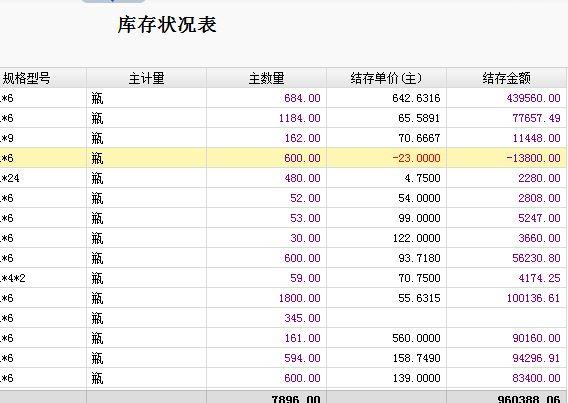Select quantity 59.00
The height and width of the screenshot is (403, 568).
266,278
